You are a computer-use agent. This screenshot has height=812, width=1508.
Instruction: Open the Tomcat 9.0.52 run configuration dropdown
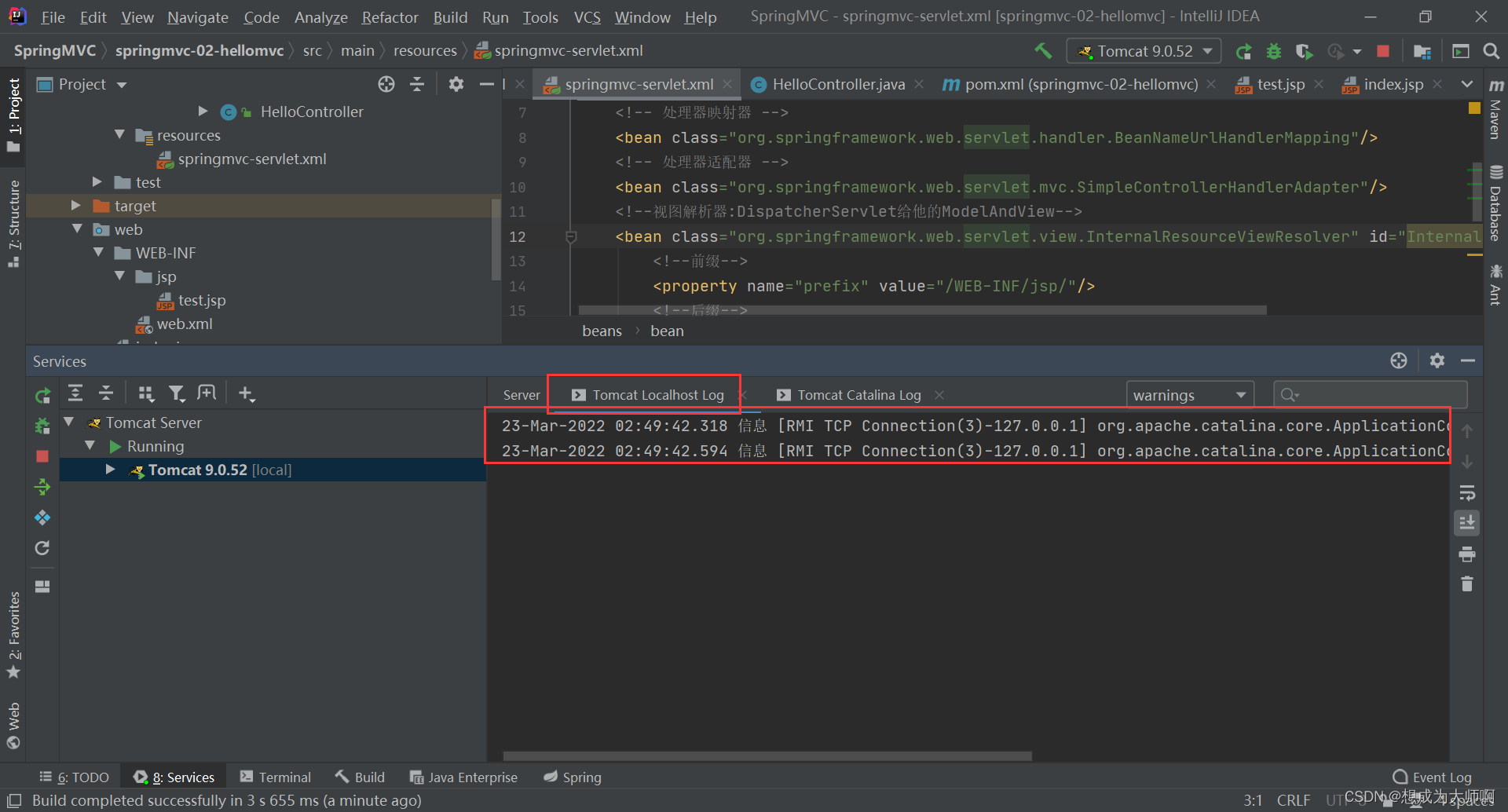[x=1144, y=51]
